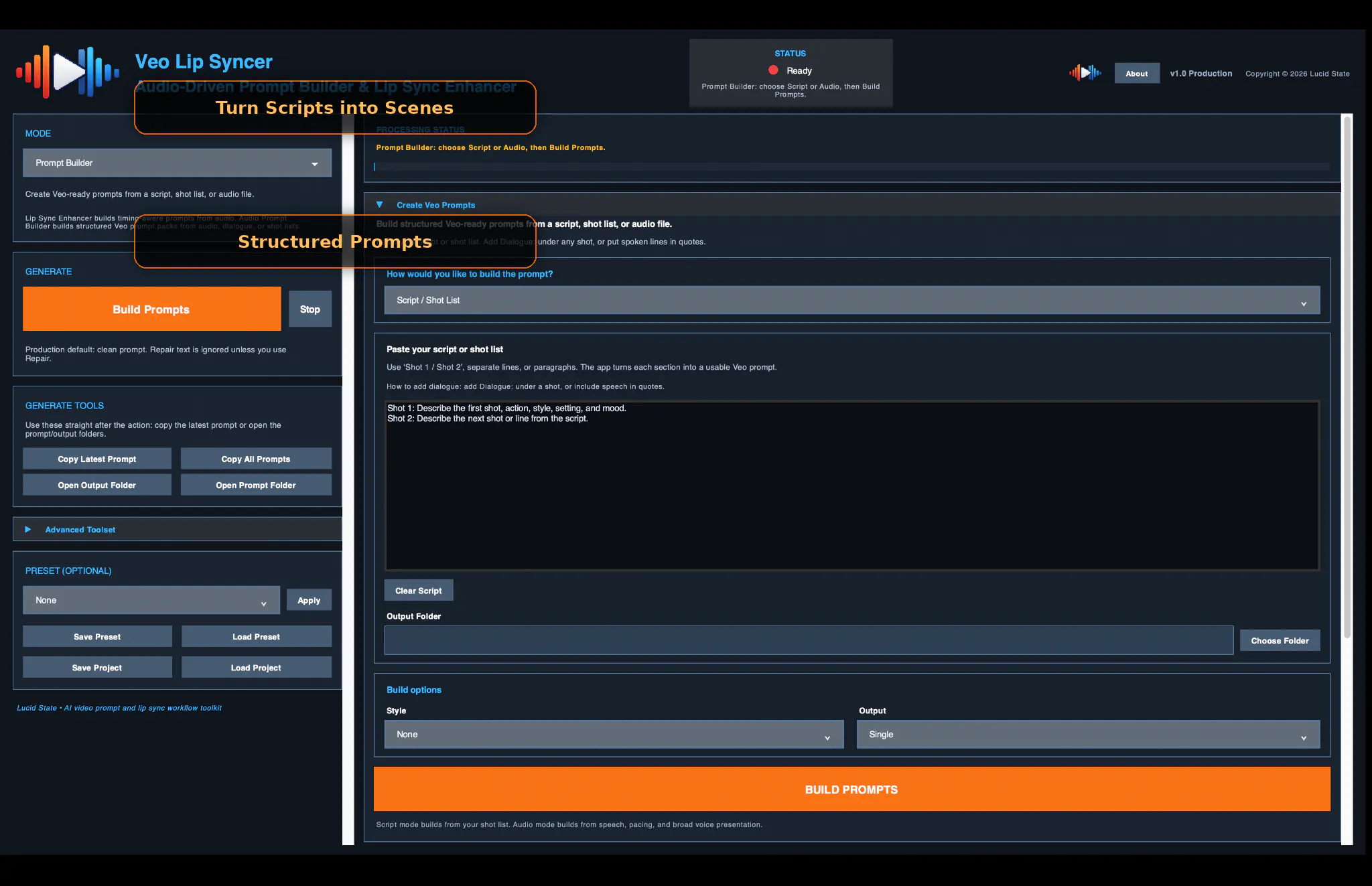
Task: Click Build Prompts in the Generate panel
Action: point(151,309)
